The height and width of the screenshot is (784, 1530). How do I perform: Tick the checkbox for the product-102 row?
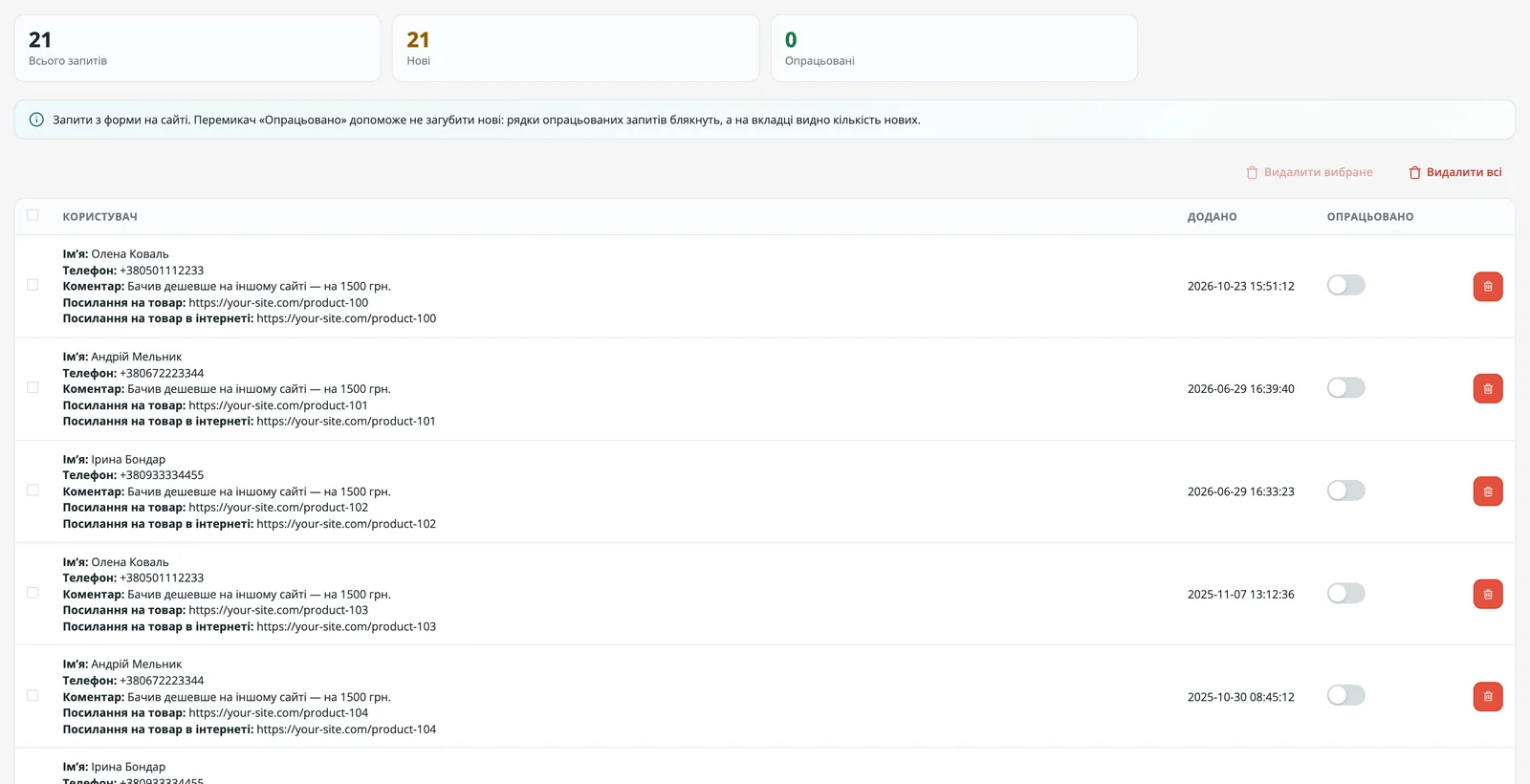point(33,490)
